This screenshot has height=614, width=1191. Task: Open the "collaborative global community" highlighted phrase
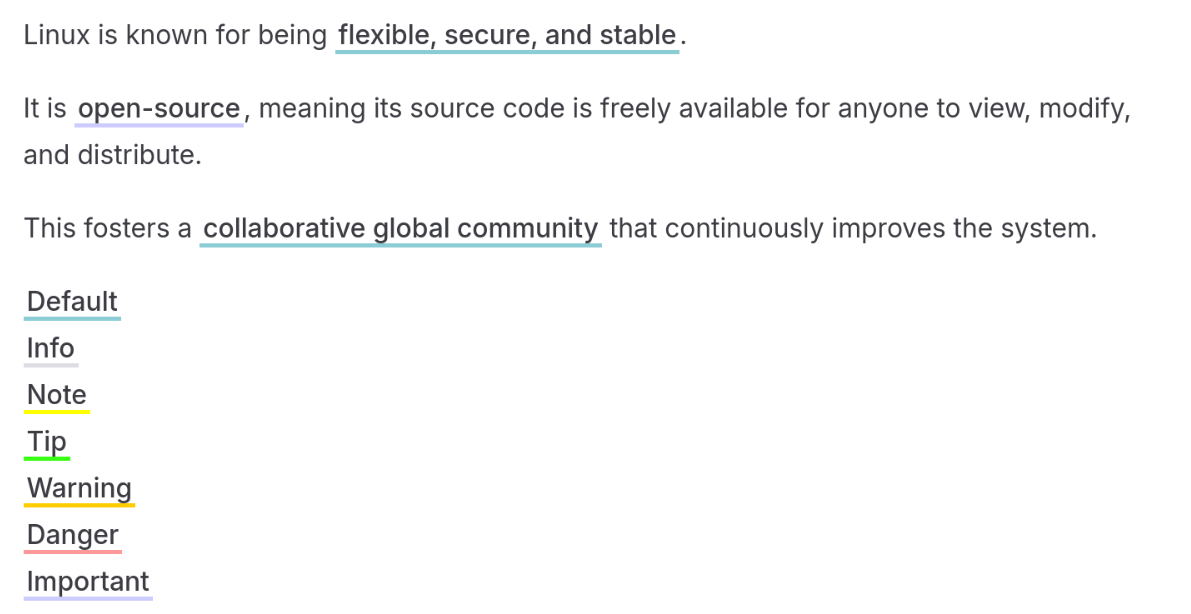pos(400,229)
